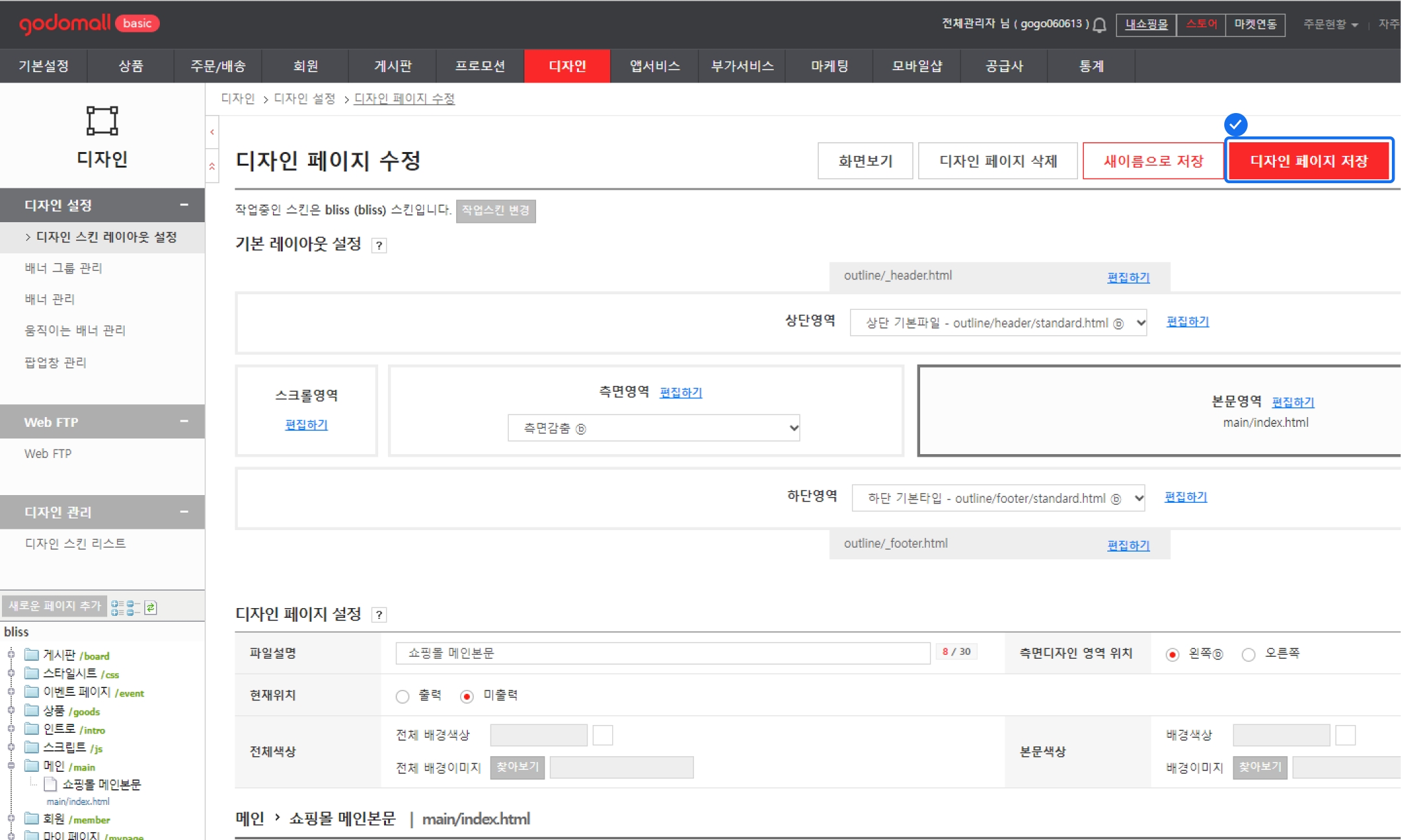Open the 측면감춤 side area dropdown
Viewport: 1401px width, 840px height.
coord(653,428)
